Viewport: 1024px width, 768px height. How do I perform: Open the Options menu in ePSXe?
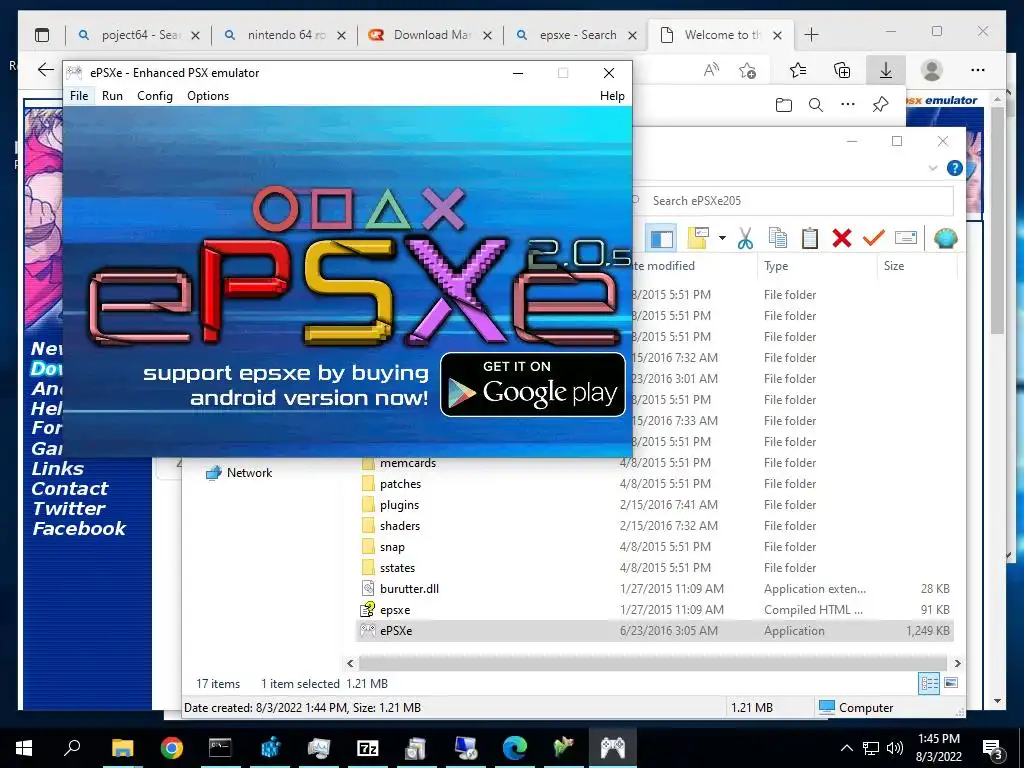(x=208, y=96)
